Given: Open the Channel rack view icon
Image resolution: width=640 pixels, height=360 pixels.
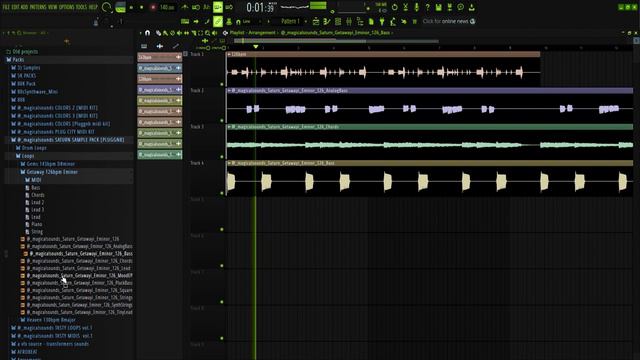Looking at the screenshot, I should click(338, 21).
